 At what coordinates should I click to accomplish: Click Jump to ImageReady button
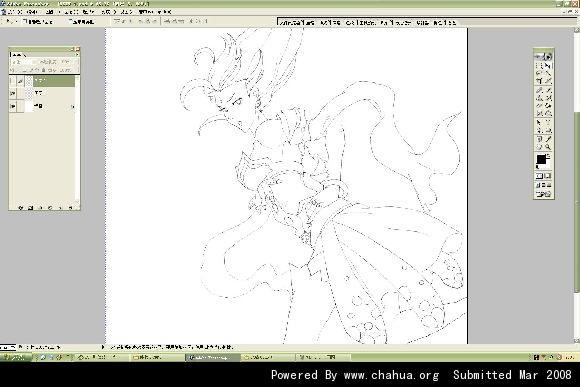point(544,194)
